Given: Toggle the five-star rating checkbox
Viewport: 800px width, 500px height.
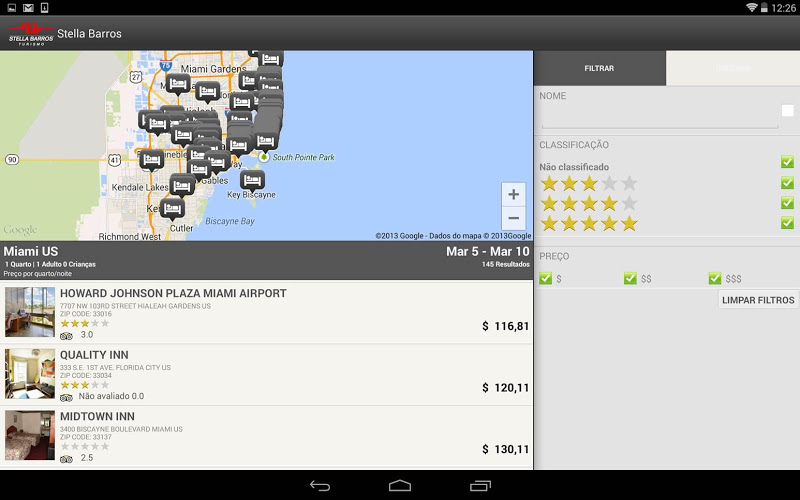Looking at the screenshot, I should coord(787,223).
